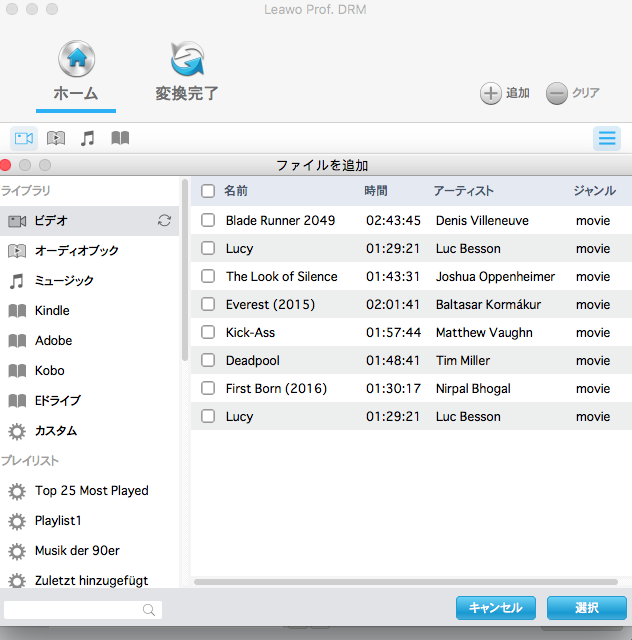Select the ebook toolbar icon
This screenshot has height=640, width=632.
click(120, 138)
